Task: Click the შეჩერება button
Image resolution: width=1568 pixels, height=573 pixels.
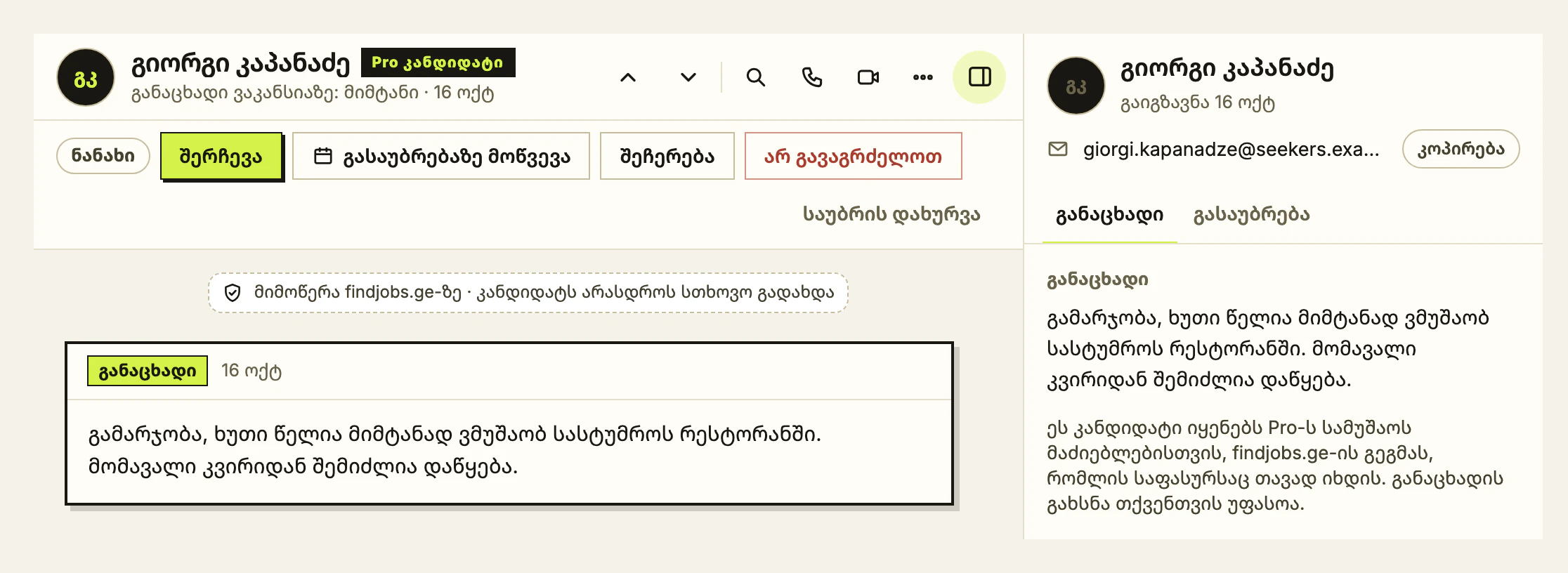Action: click(667, 156)
